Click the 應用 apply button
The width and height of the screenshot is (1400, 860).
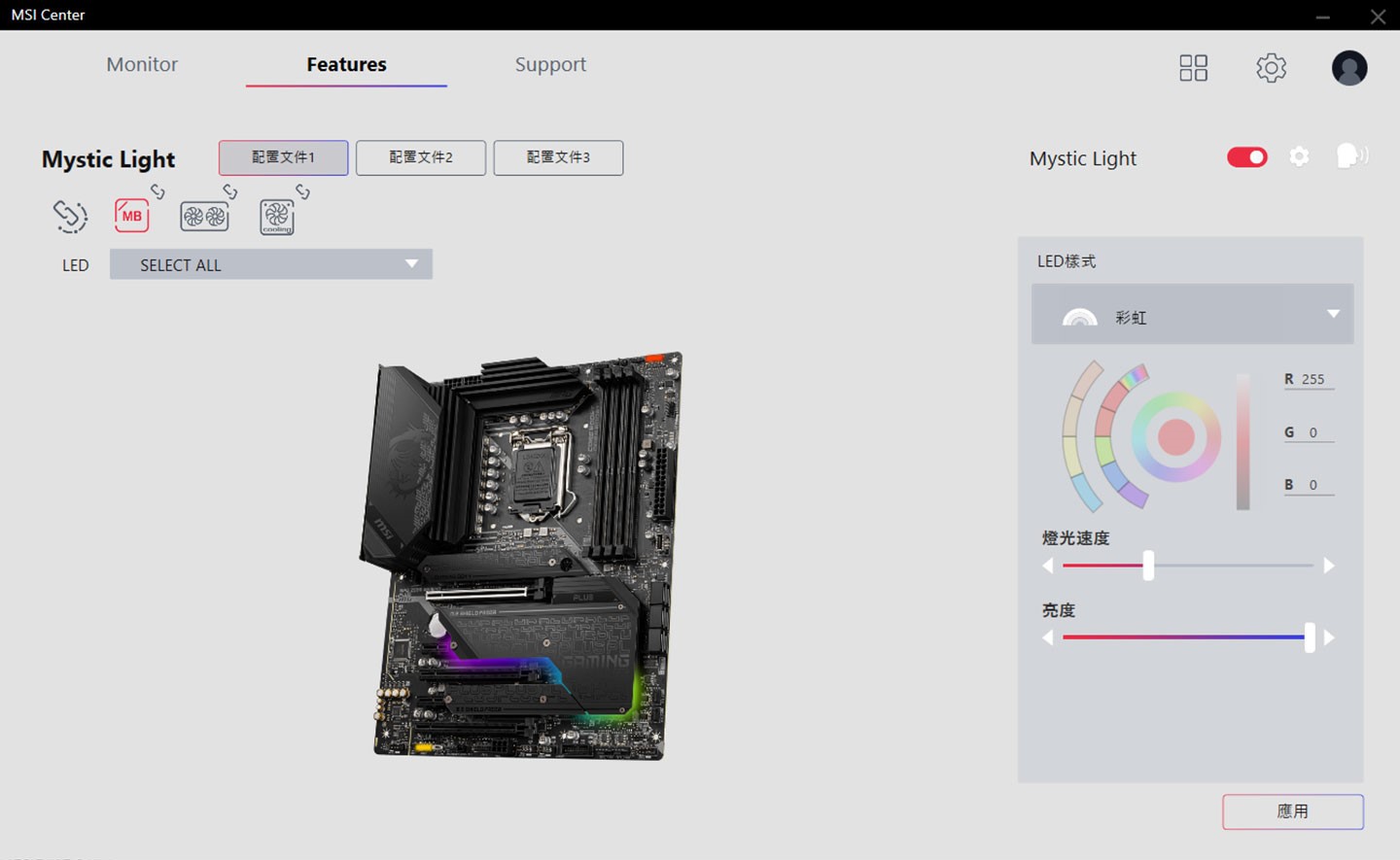(x=1292, y=811)
